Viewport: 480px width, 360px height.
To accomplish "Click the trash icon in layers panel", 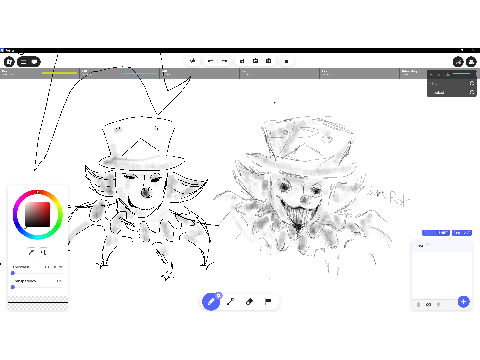I will click(418, 304).
